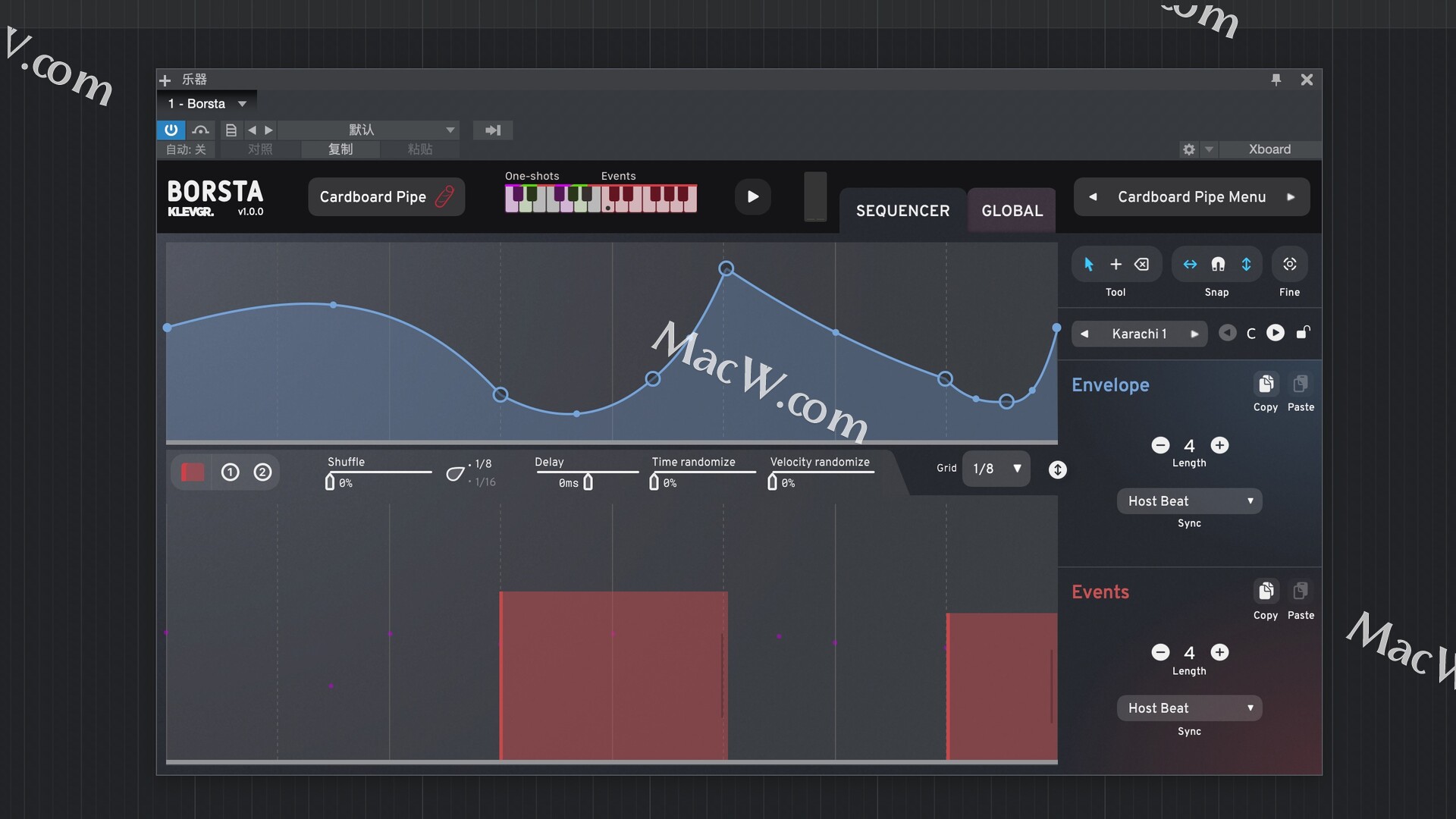This screenshot has width=1456, height=819.
Task: Select the add point tool (plus icon)
Action: [x=1115, y=264]
